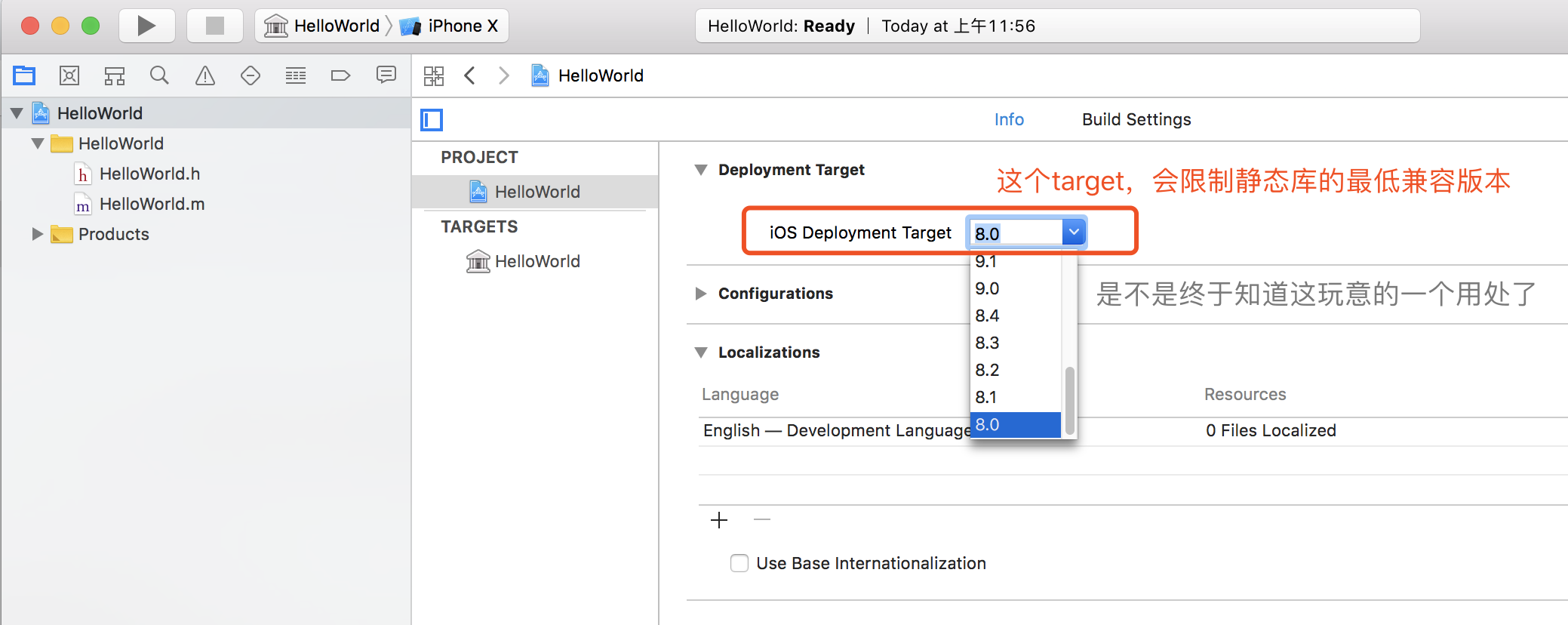Expand the Configurations section
Screen dimensions: 1568x625
(x=701, y=294)
